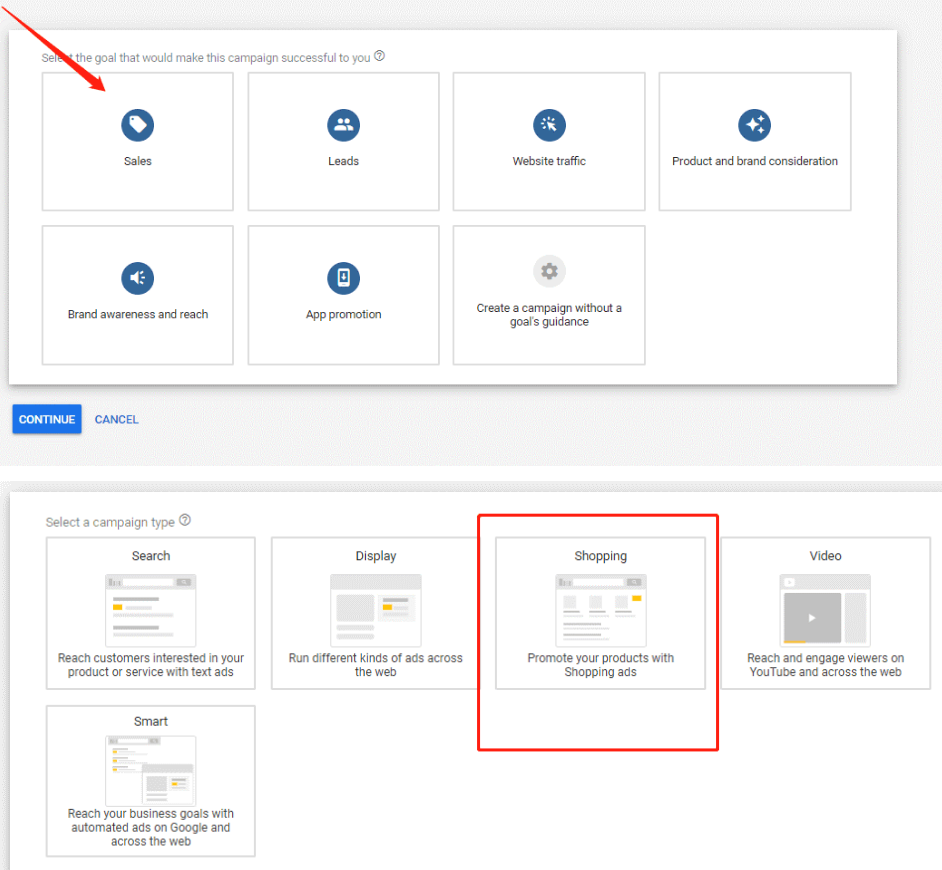Screen dimensions: 942x870
Task: Choose Brand awareness and reach label
Action: click(138, 314)
